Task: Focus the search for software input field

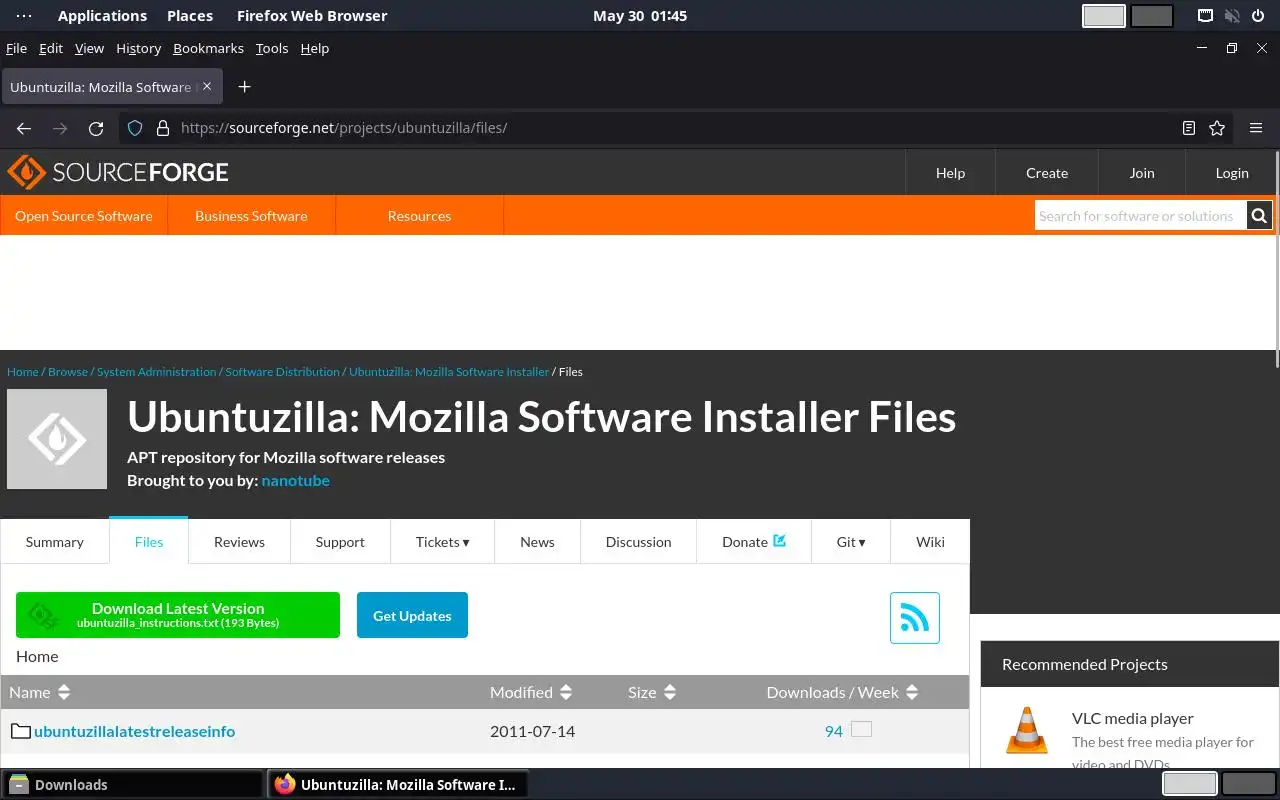Action: [1140, 215]
